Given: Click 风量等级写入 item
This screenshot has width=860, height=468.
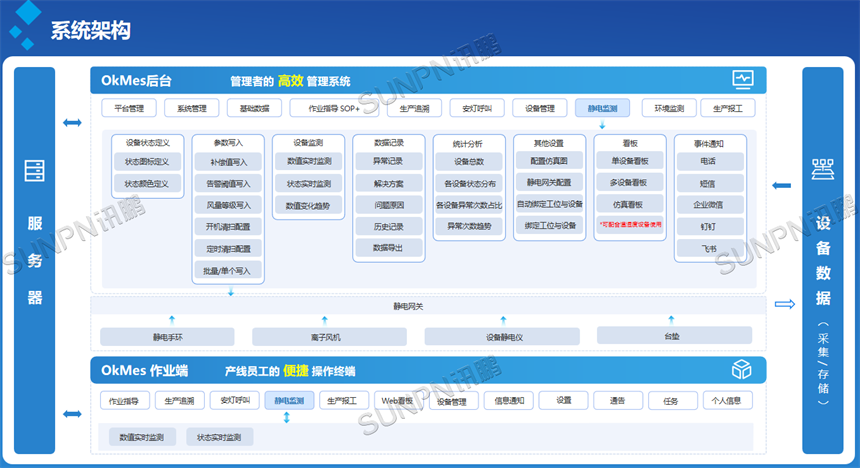Looking at the screenshot, I should (228, 205).
